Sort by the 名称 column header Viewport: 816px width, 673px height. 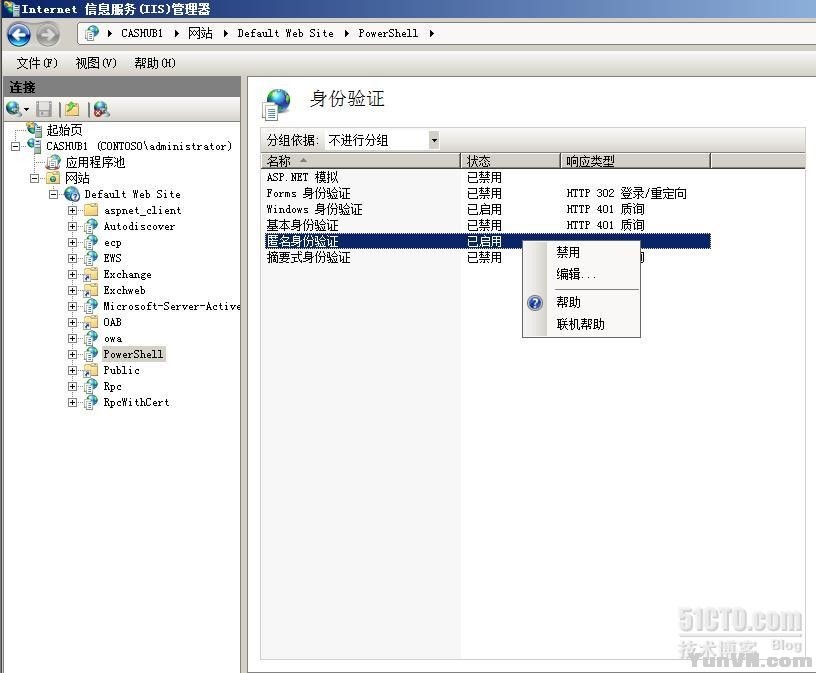(361, 161)
